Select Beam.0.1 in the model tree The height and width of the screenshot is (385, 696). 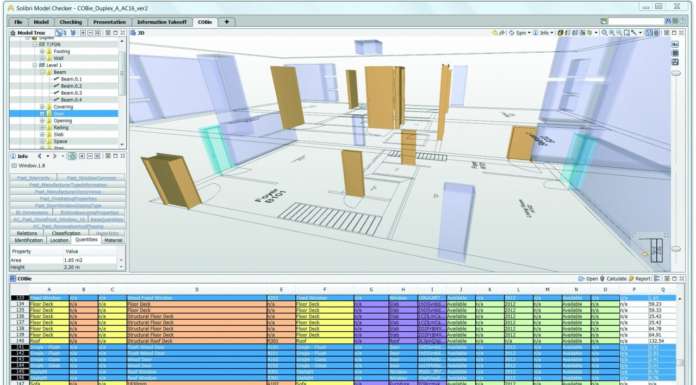point(71,79)
